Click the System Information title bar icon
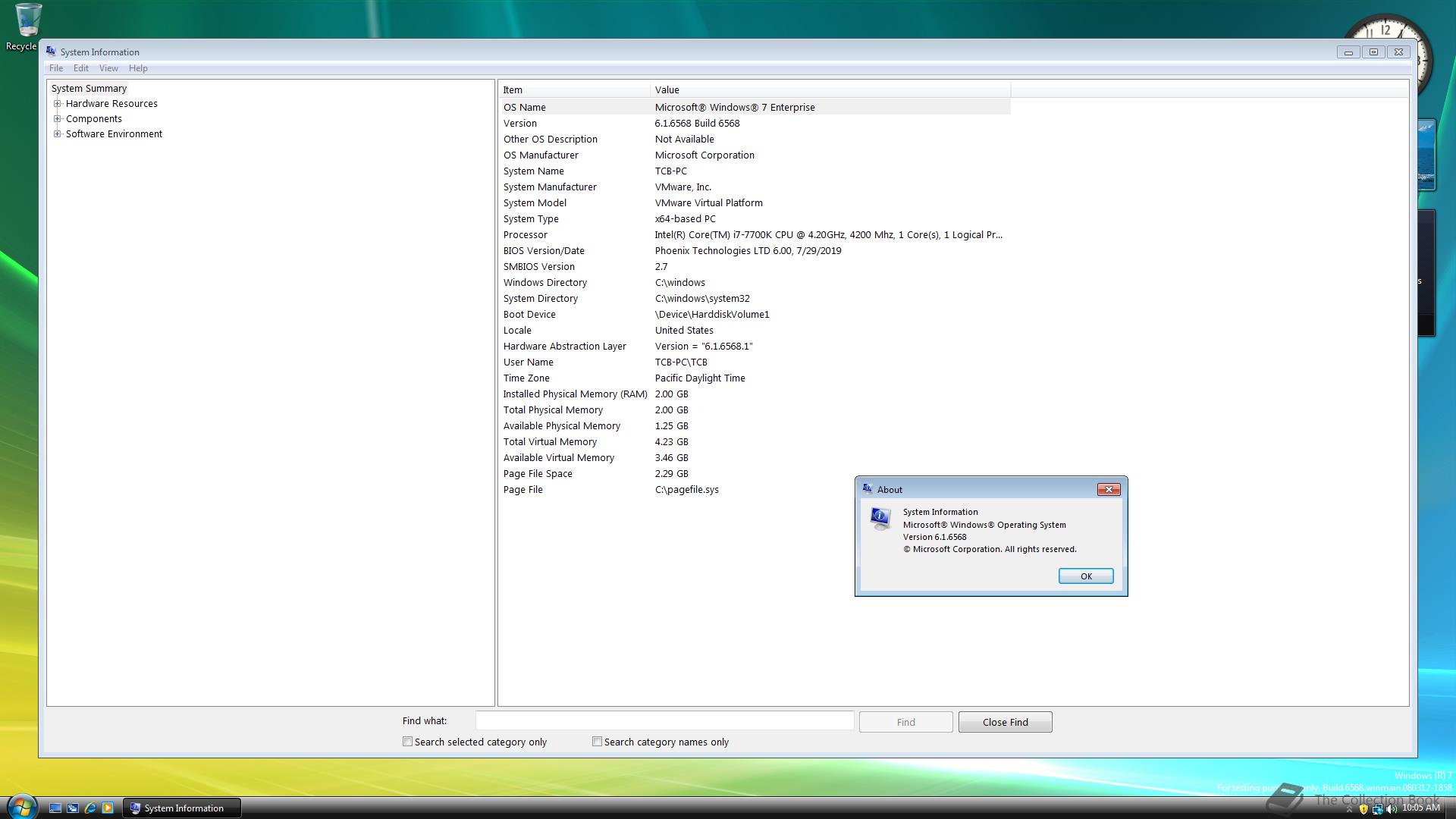The image size is (1456, 819). [x=51, y=52]
